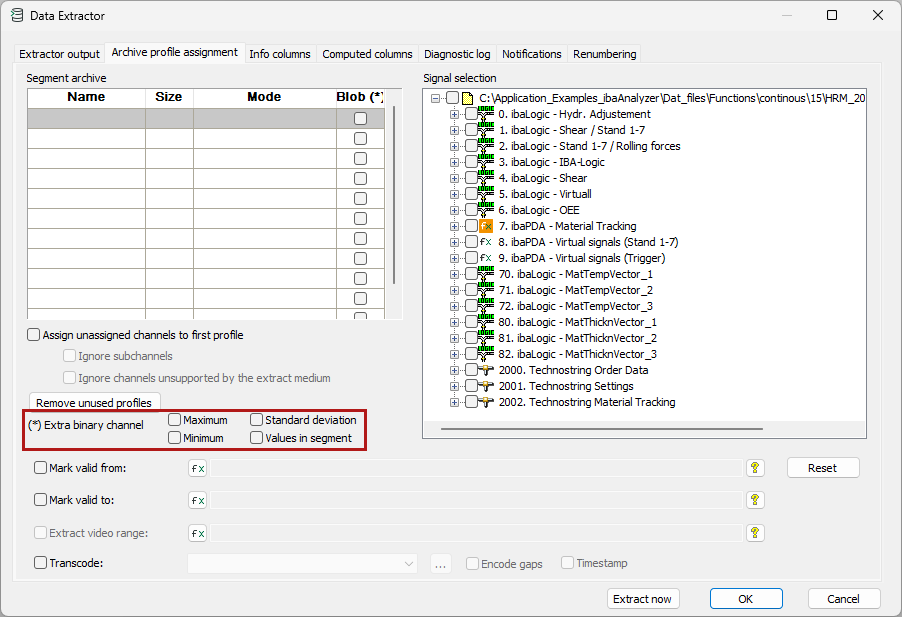Viewport: 902px width, 617px height.
Task: Click the Segment archive vertical scrollbar
Action: [x=394, y=194]
